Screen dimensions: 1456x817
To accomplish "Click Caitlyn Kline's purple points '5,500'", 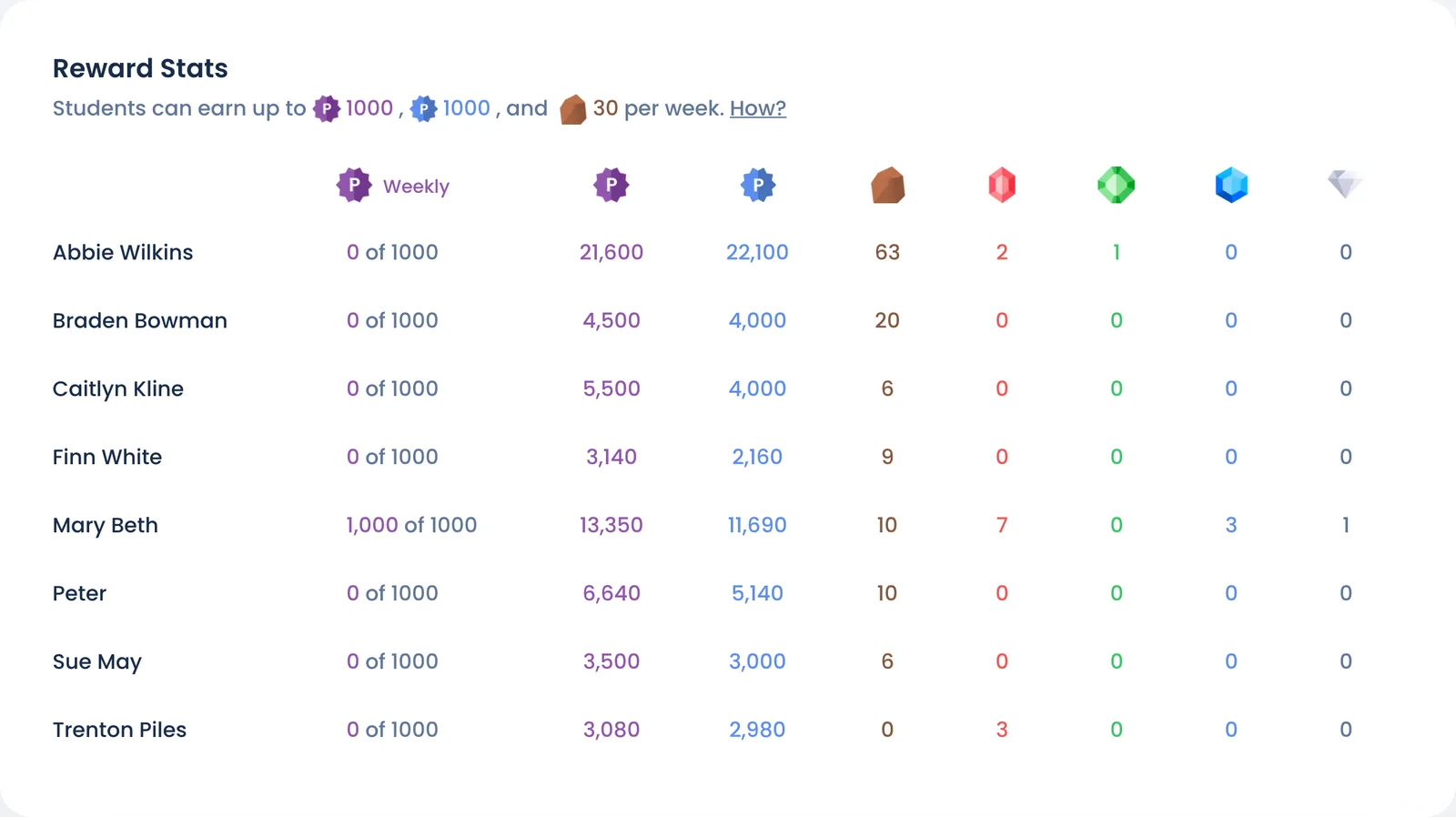I will (x=612, y=388).
